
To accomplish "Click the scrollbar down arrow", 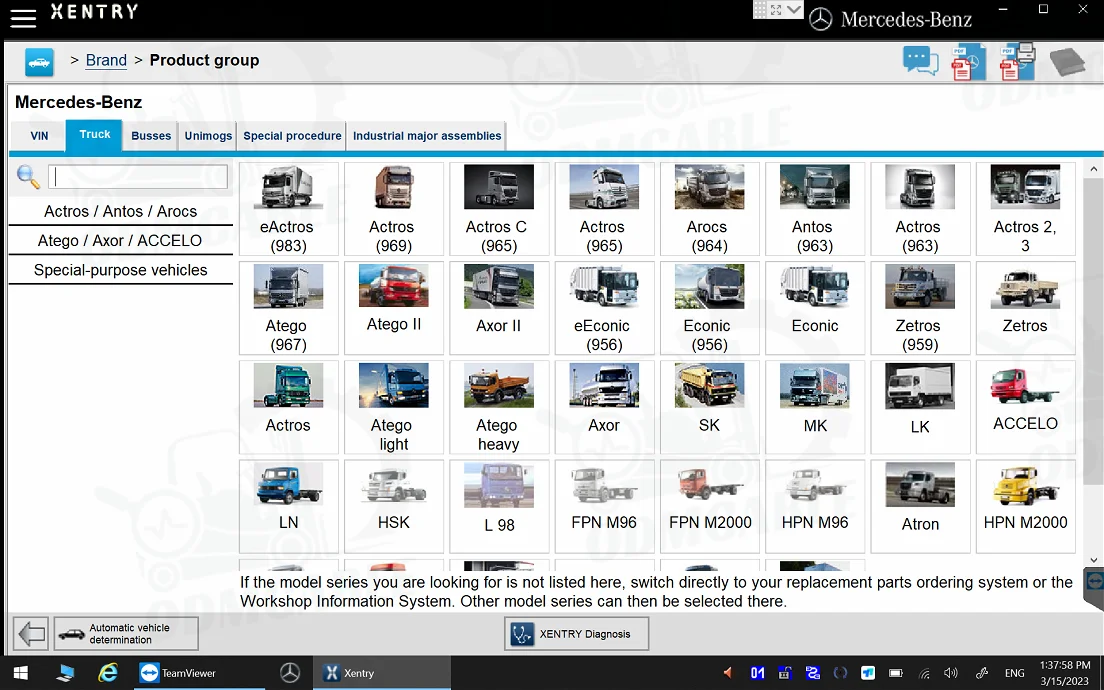I will (1093, 560).
